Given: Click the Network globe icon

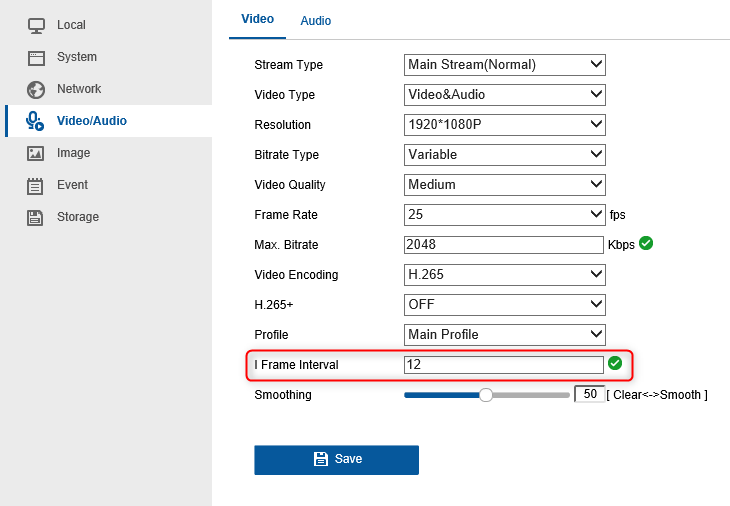Looking at the screenshot, I should 36,89.
